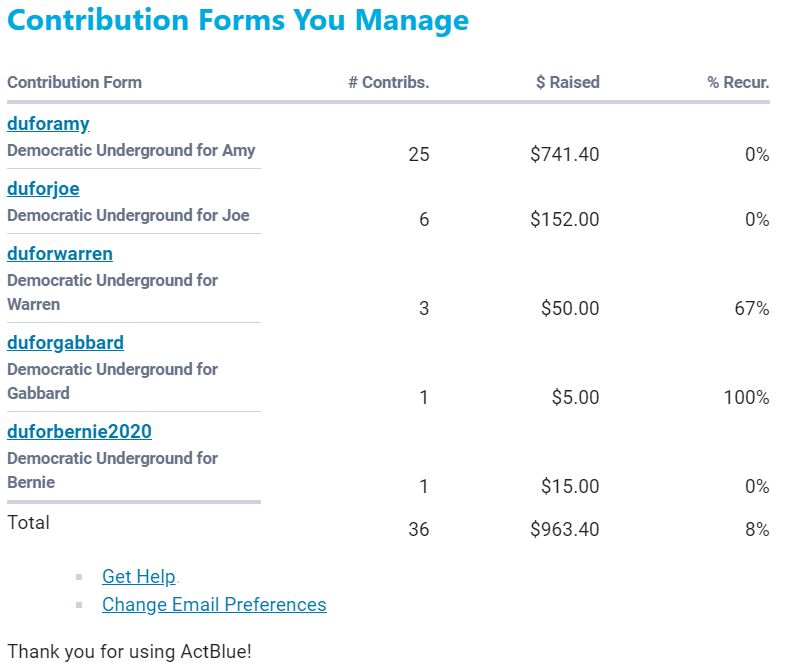789x672 pixels.
Task: Click the duforwarren form link
Action: click(x=60, y=254)
